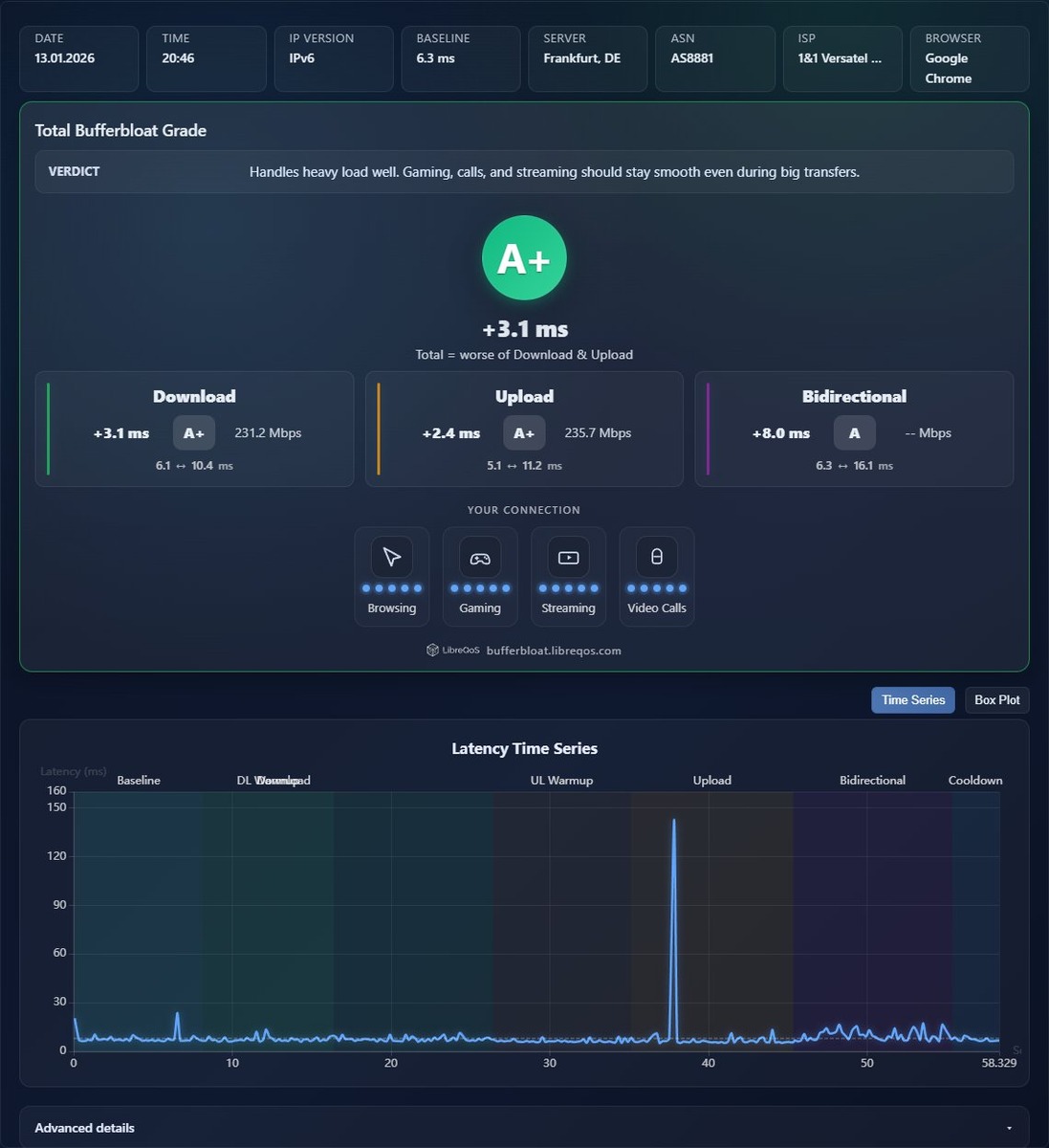
Task: Click the LibreQoS logo icon
Action: click(x=432, y=651)
